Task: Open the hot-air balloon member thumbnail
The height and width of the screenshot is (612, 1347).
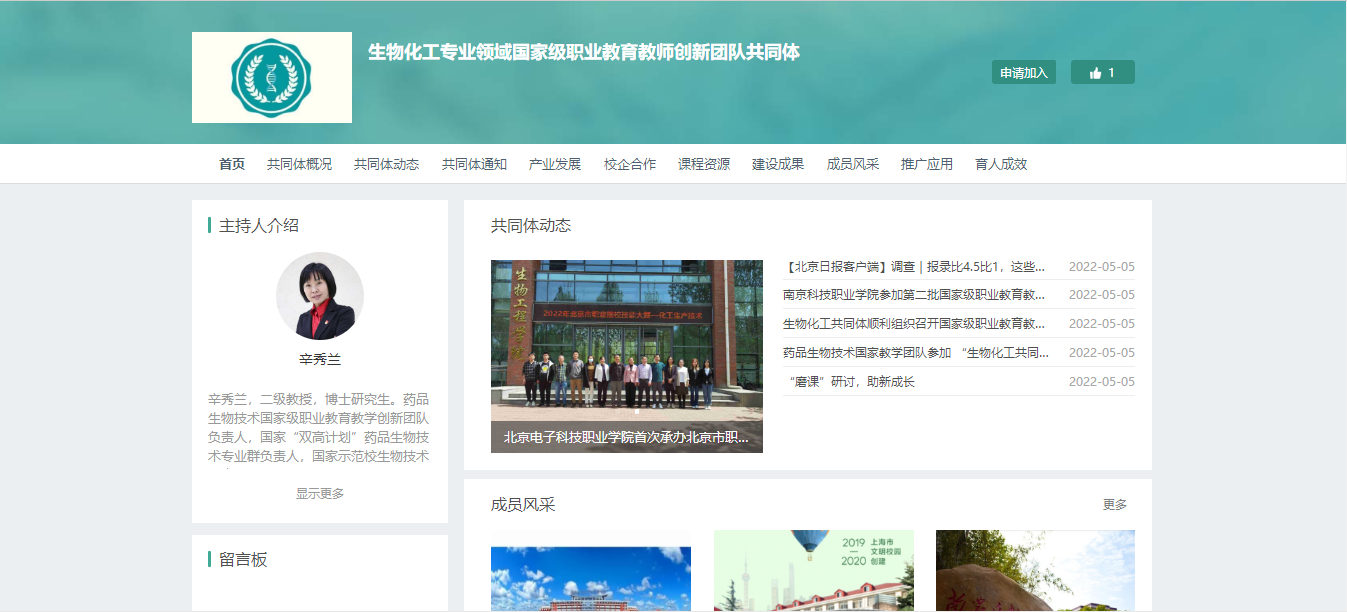Action: (813, 570)
